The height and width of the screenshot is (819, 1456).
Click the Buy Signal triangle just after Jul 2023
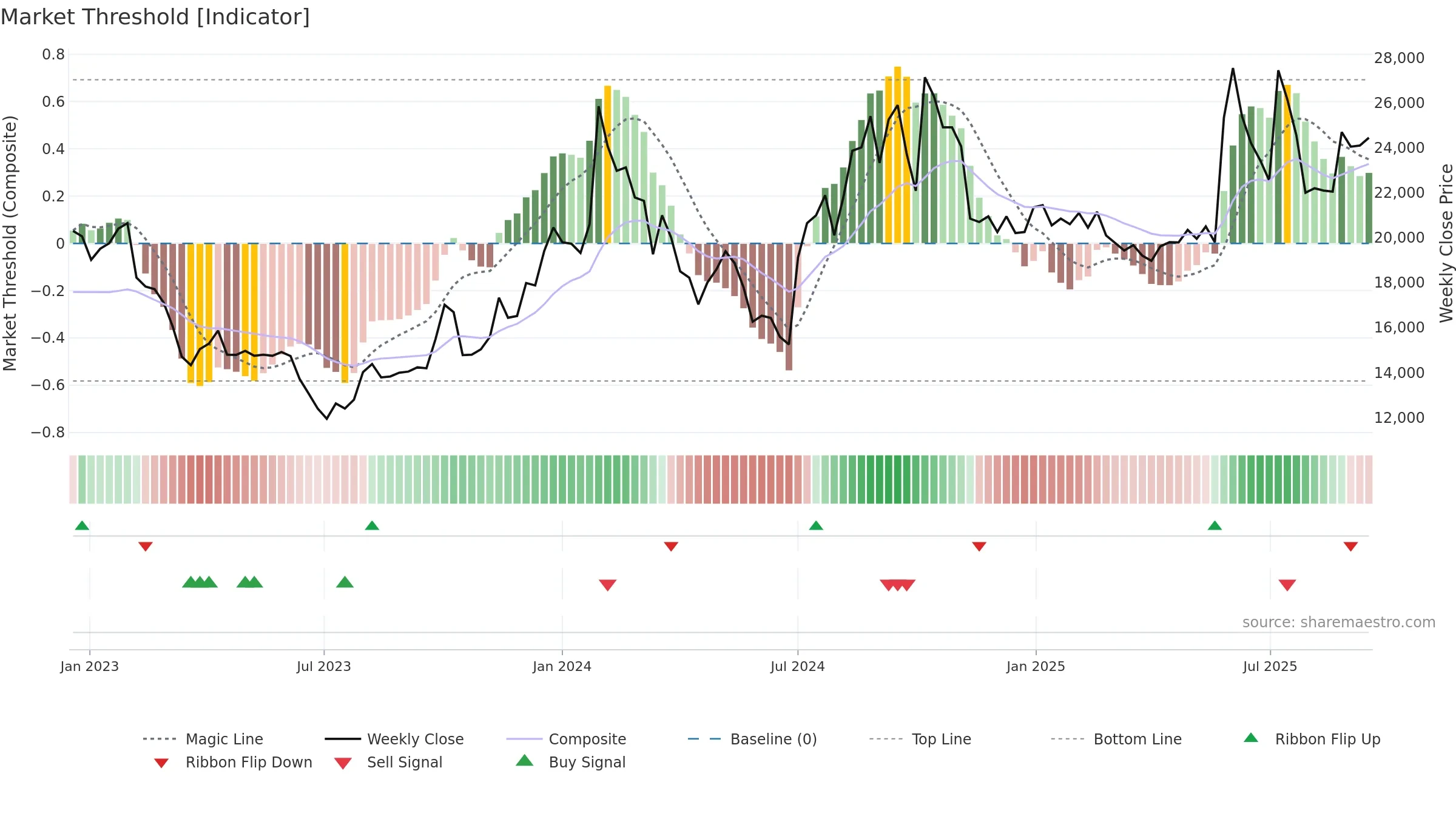345,582
